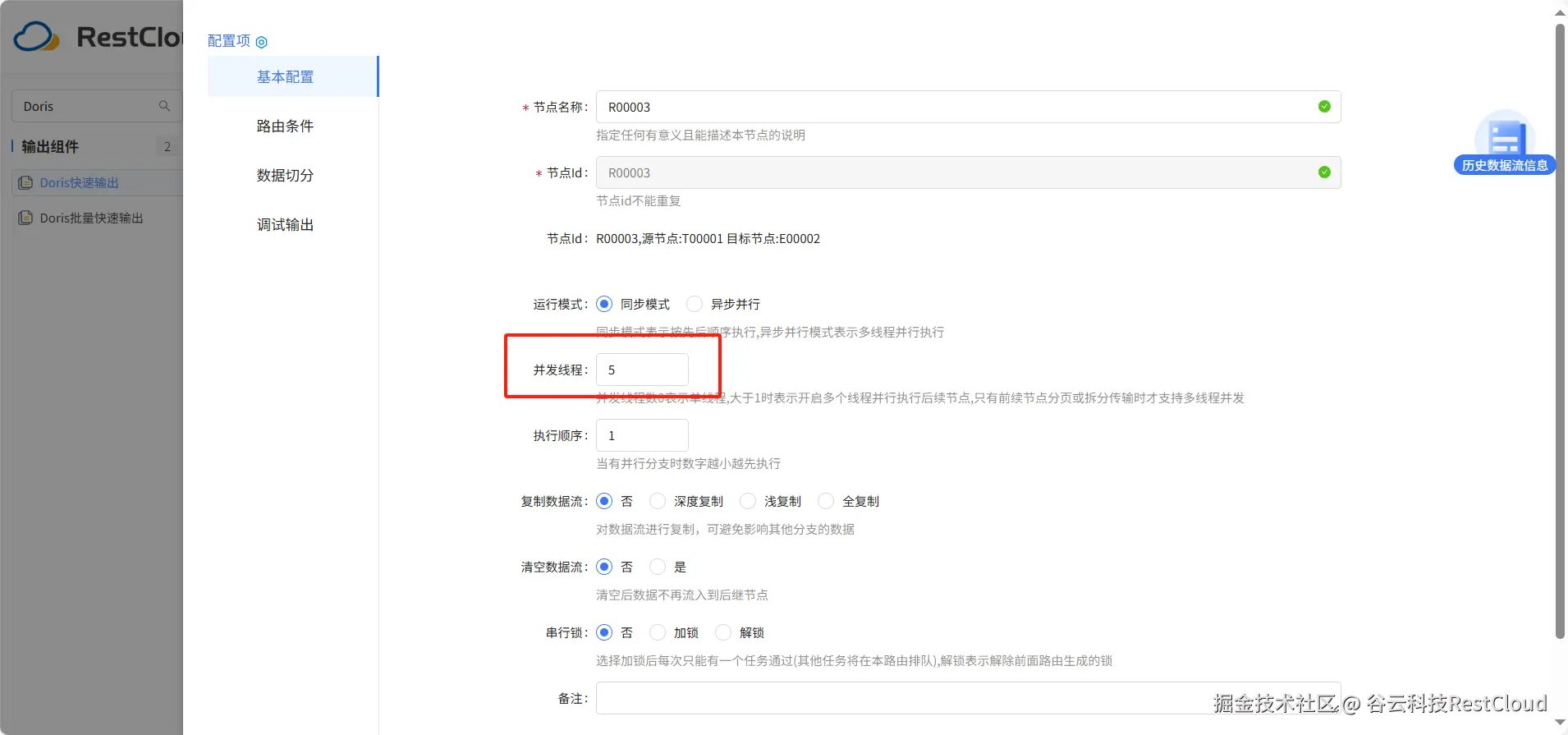Click the 配置项 target icon

[262, 42]
